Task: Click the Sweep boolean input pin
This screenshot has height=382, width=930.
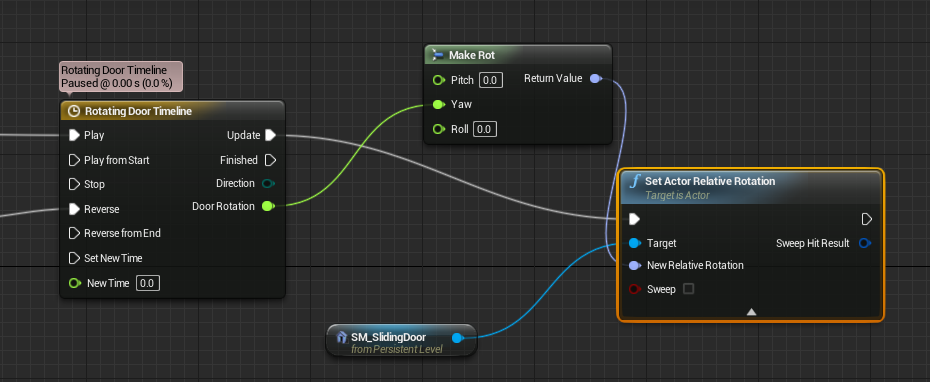Action: tap(635, 289)
